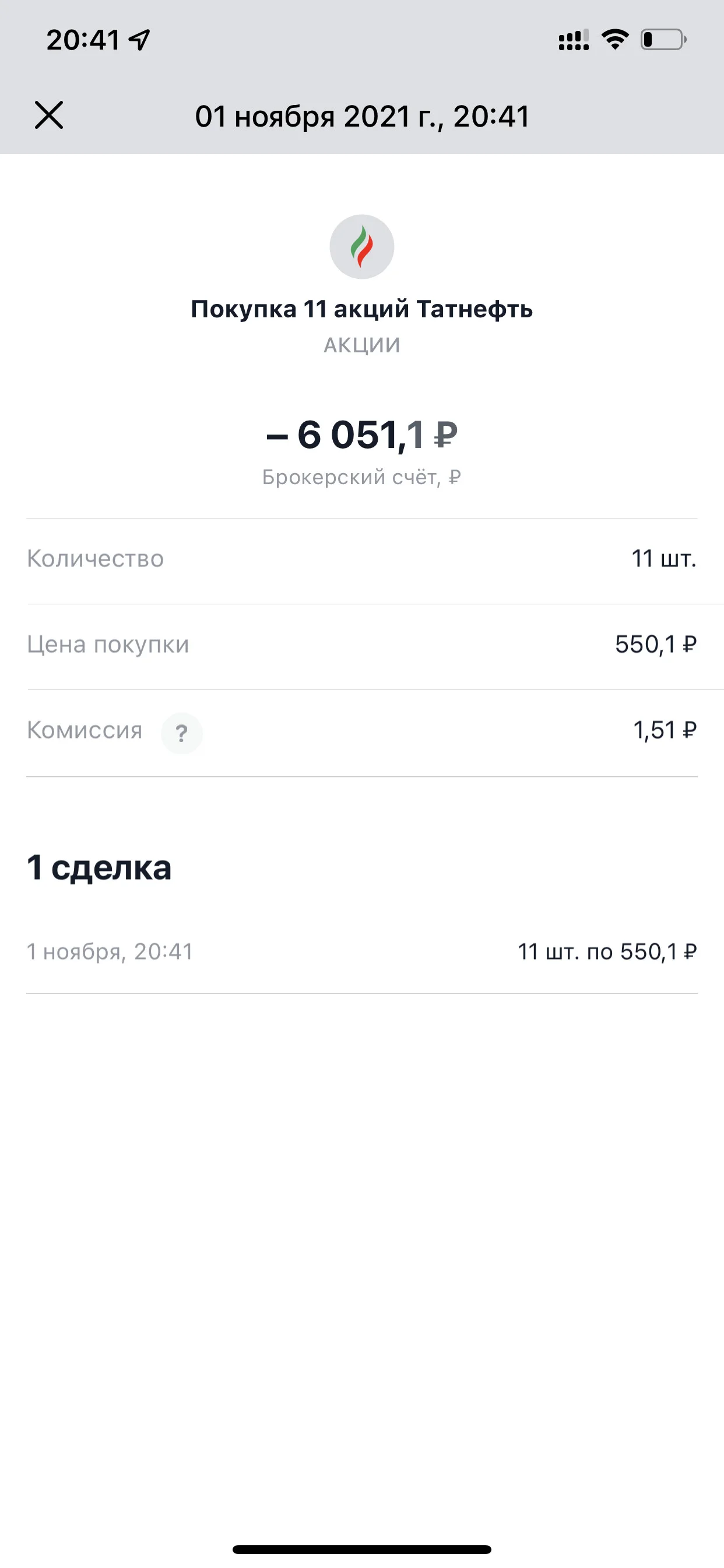Open the deal dated 1 ноября, 20:41
The width and height of the screenshot is (724, 1568).
coord(362,951)
